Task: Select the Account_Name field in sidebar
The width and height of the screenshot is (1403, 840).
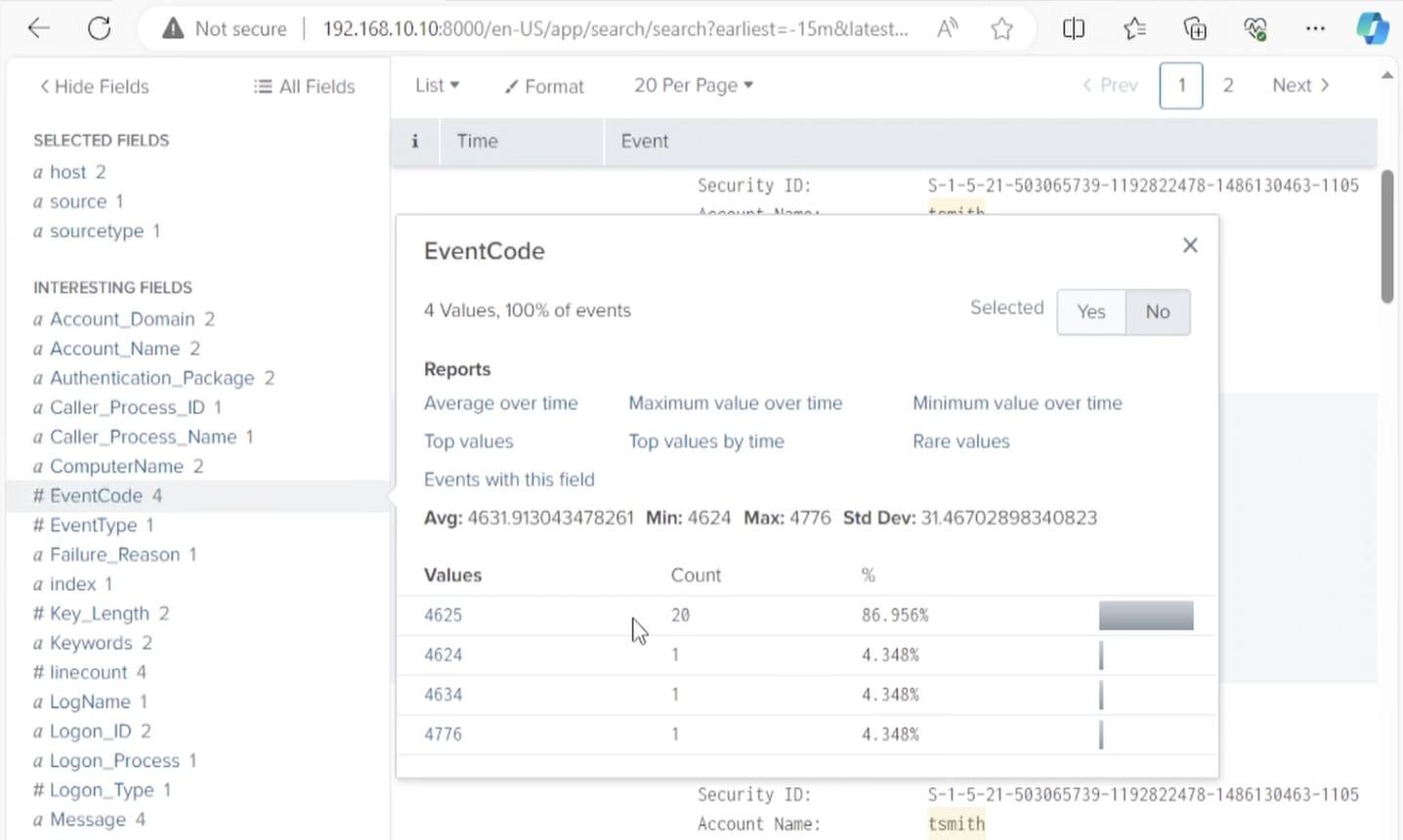Action: click(x=114, y=349)
